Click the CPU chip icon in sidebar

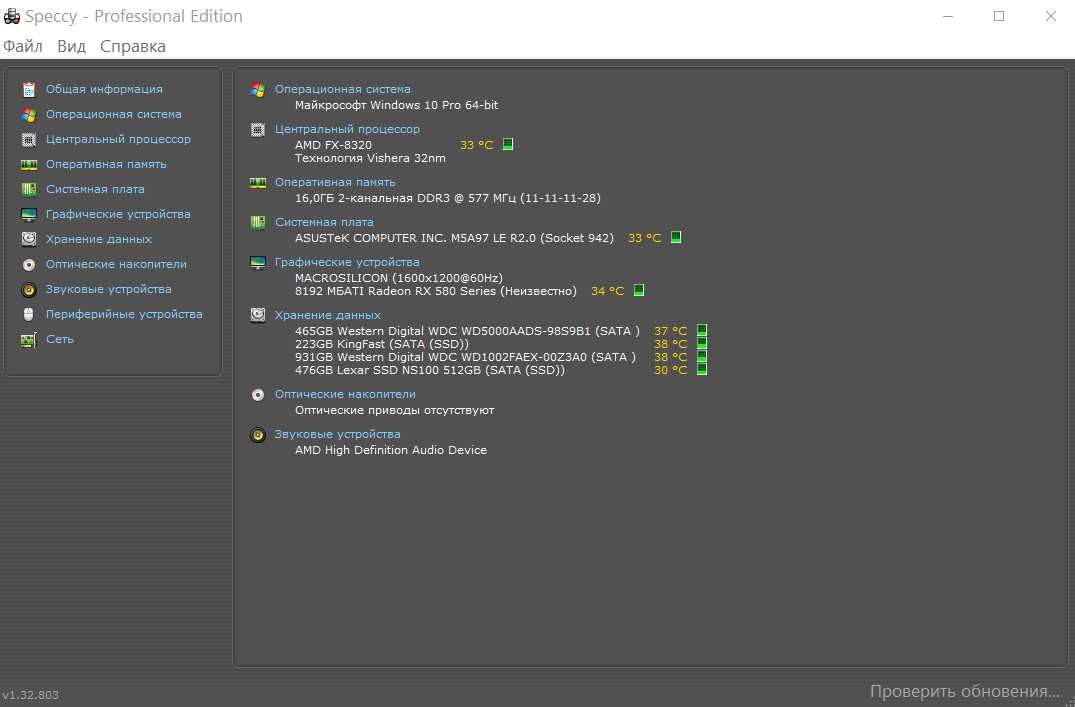[29, 140]
